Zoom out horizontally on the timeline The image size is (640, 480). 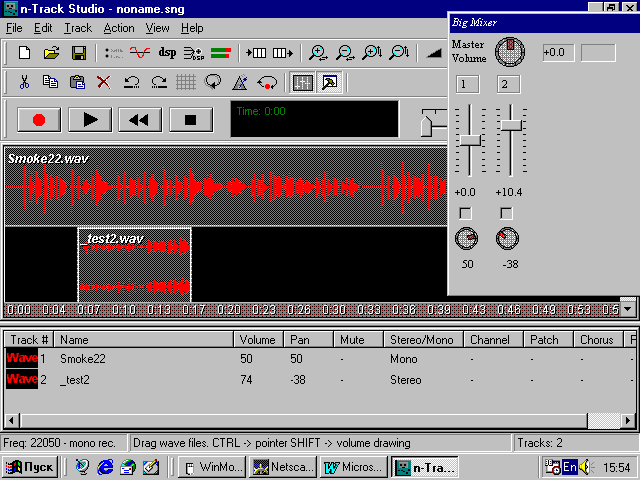pos(345,53)
